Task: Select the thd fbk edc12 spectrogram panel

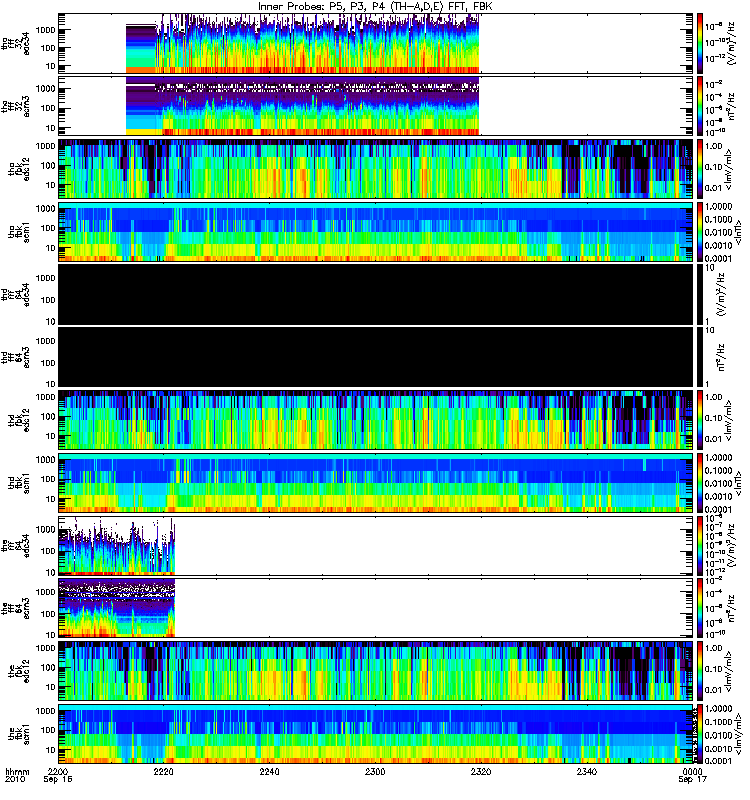Action: [376, 420]
